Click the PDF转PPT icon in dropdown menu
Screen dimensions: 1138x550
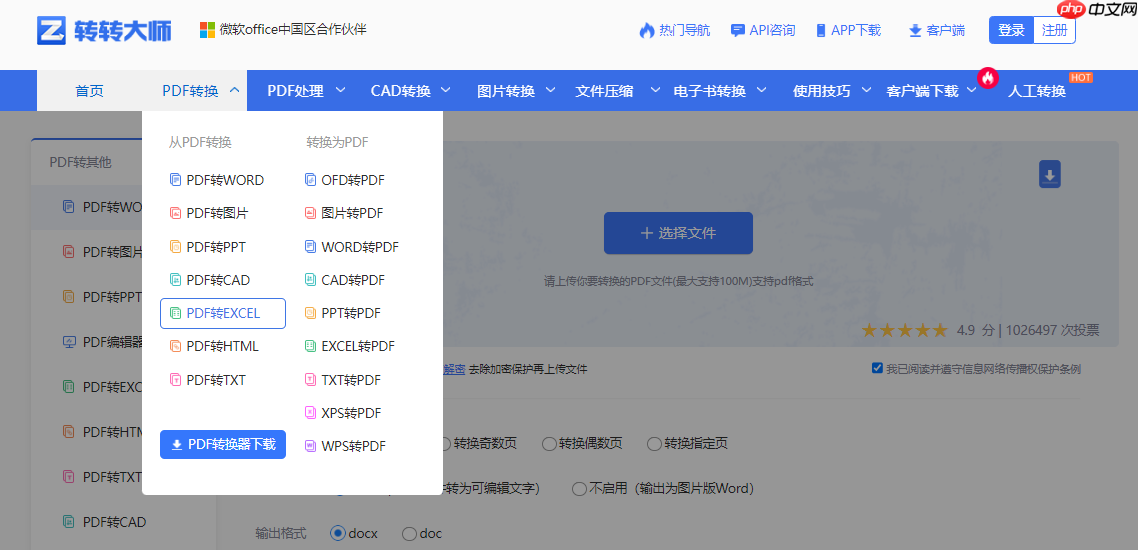[x=175, y=247]
